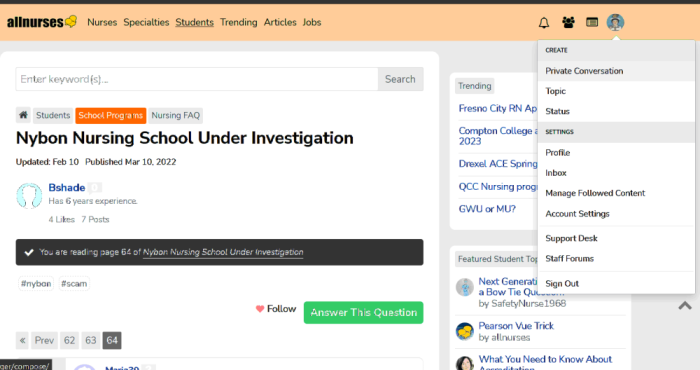This screenshot has width=700, height=370.
Task: Select Topic from the Create menu
Action: click(616, 91)
